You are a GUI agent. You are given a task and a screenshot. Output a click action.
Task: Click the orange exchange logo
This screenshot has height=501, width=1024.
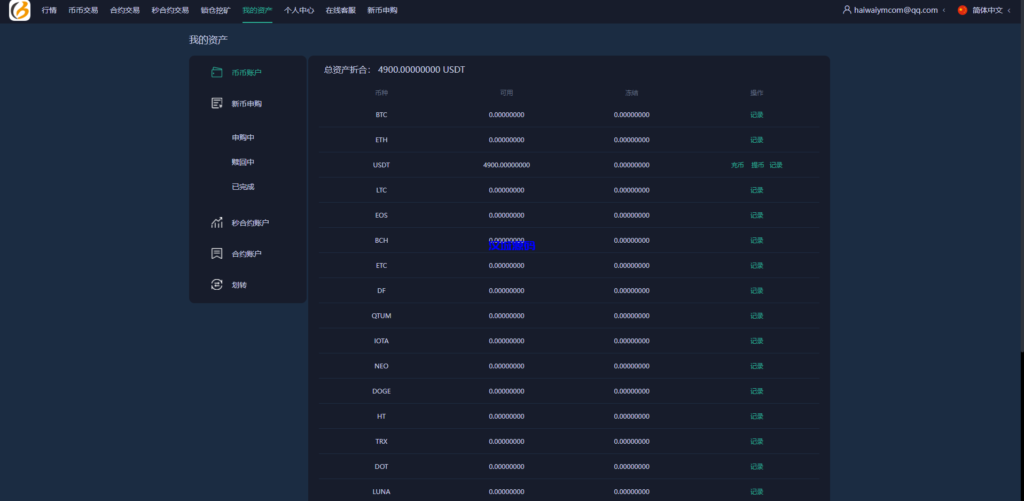(x=20, y=10)
